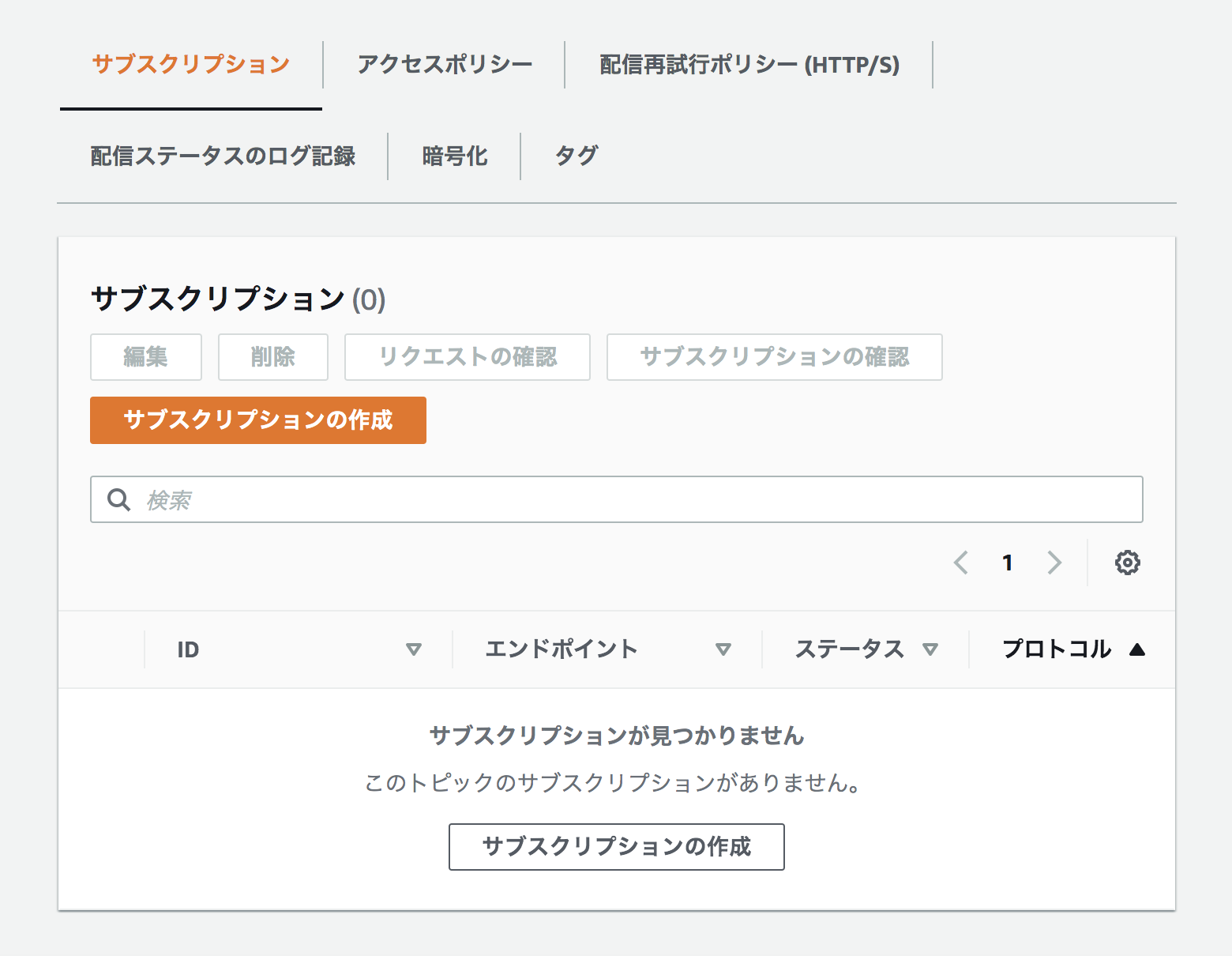
Task: Click the orange サブスクリプションの作成 button
Action: click(x=257, y=420)
